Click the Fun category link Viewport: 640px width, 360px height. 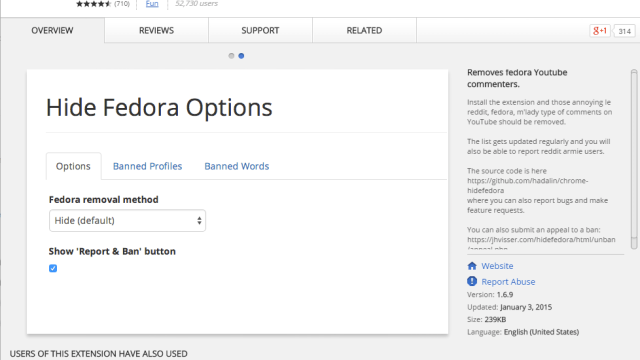[x=152, y=4]
